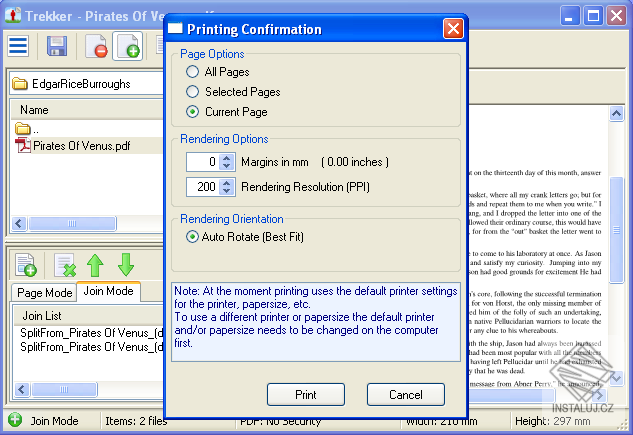Select Pirates Of Venus.pdf file name

click(82, 146)
